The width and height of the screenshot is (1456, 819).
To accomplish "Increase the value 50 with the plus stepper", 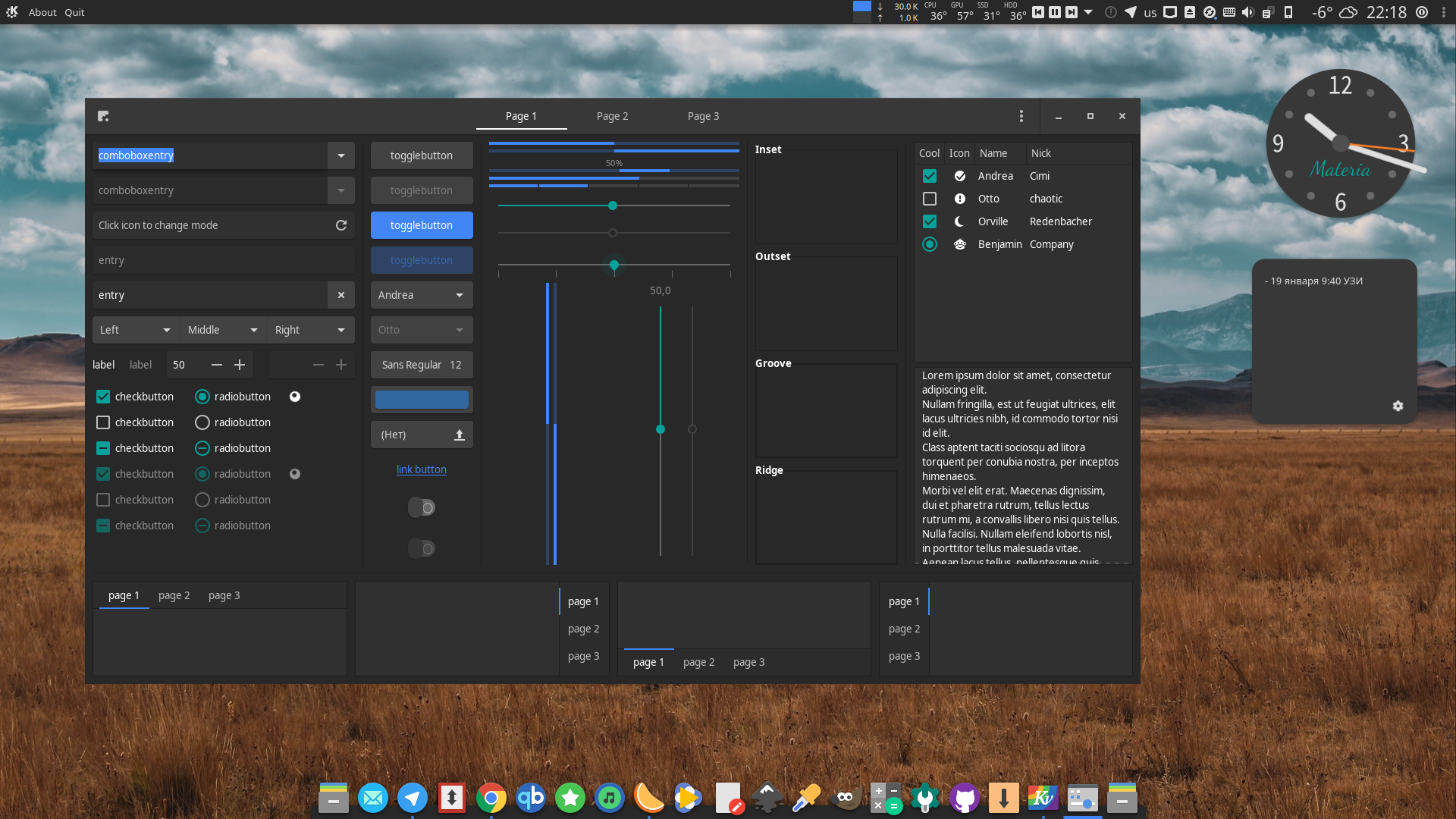I will tap(240, 365).
